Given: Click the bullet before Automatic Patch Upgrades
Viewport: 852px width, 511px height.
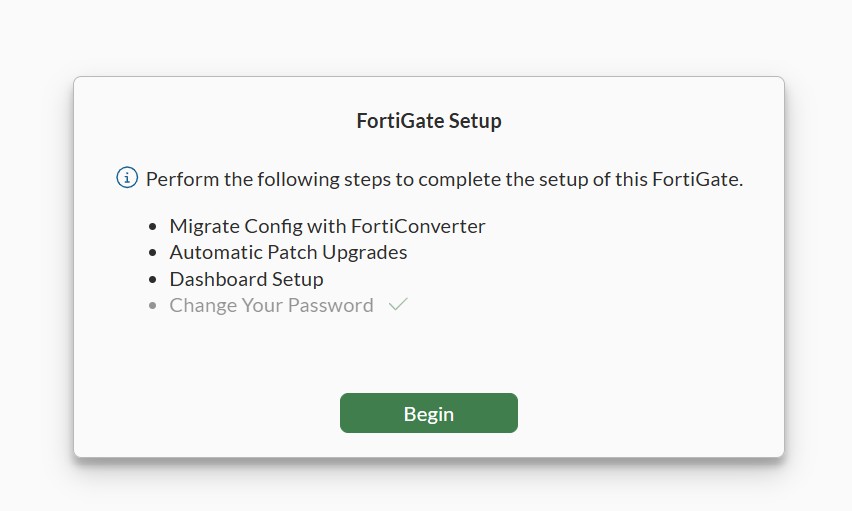Looking at the screenshot, I should click(x=153, y=253).
